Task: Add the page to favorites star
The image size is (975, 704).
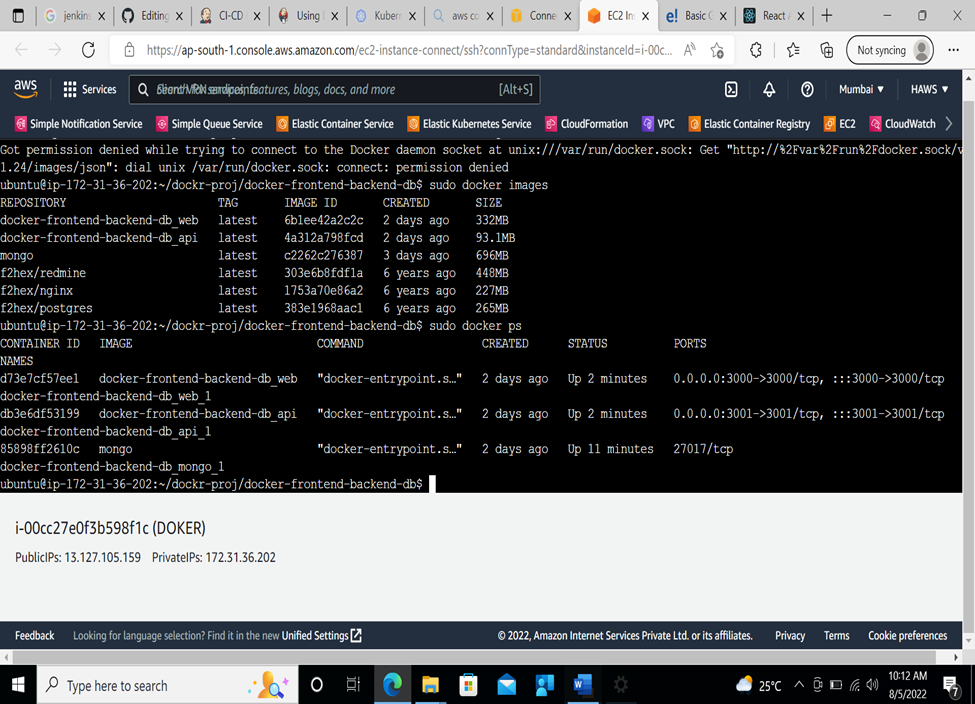Action: 716,49
